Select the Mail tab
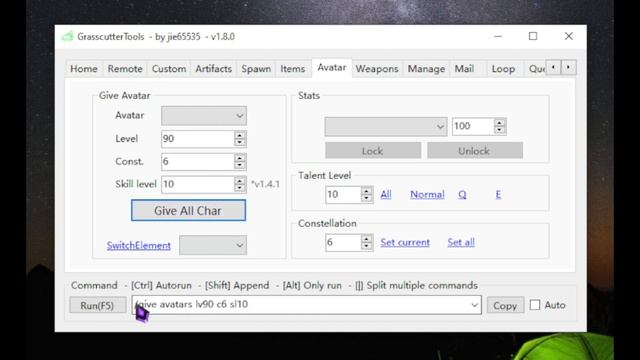Viewport: 640px width, 360px height. click(464, 69)
